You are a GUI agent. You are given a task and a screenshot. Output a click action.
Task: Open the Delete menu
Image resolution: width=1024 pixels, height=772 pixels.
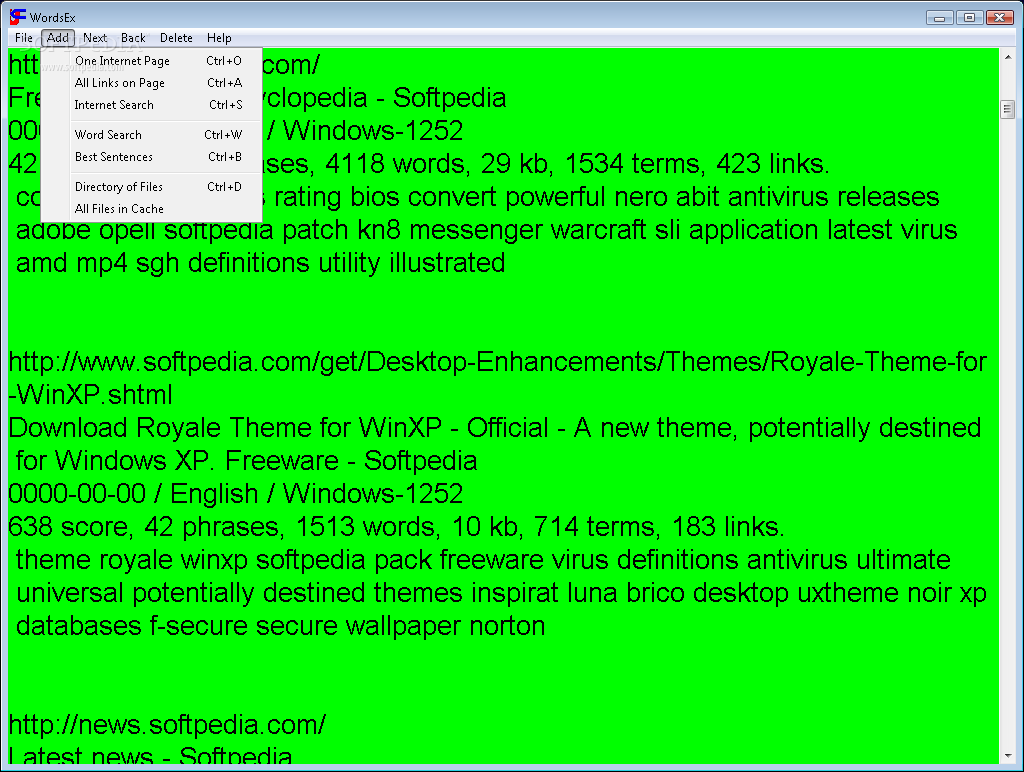(176, 38)
